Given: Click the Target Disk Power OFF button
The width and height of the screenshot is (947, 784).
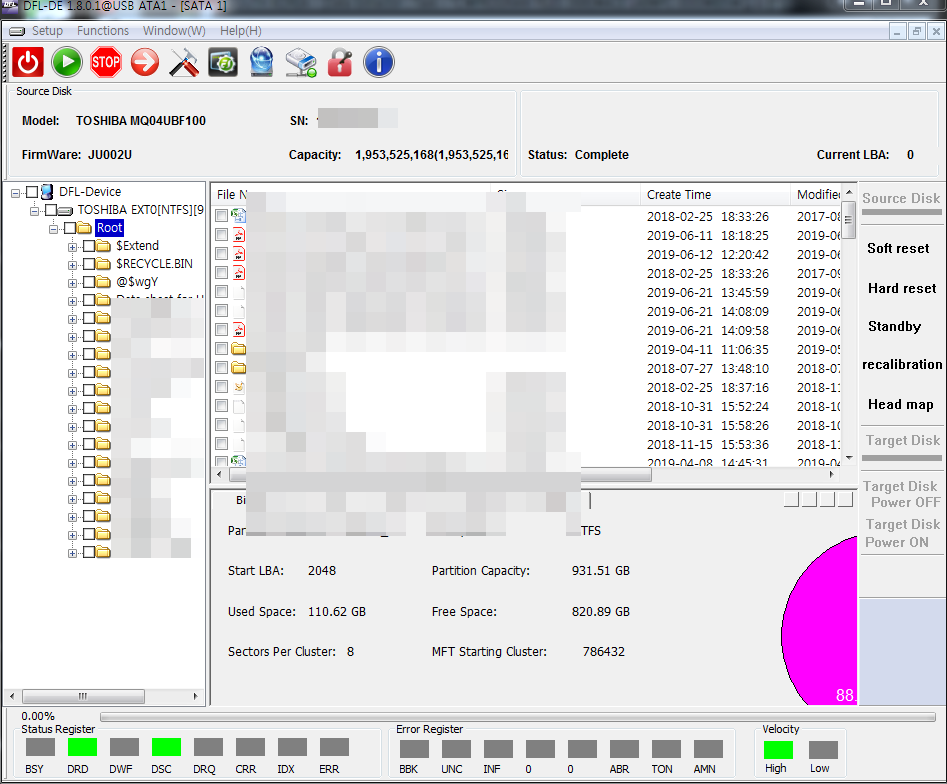Looking at the screenshot, I should 902,494.
